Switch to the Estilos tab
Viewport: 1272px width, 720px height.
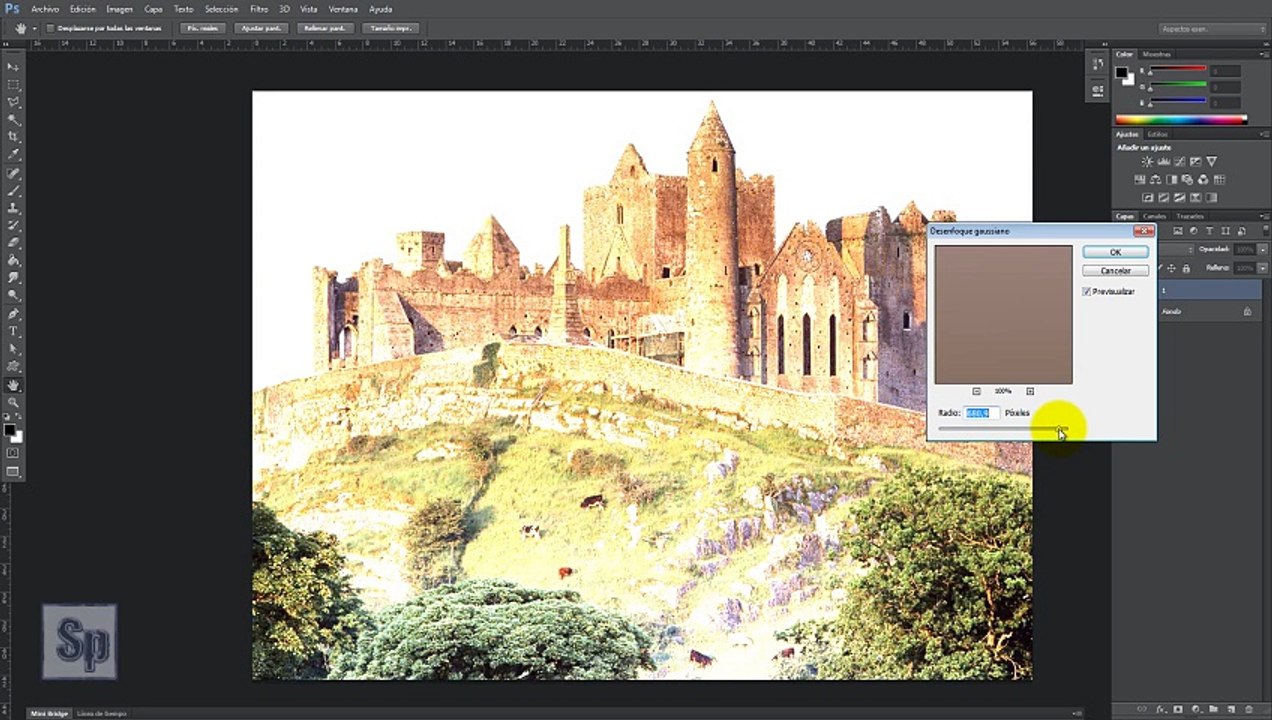[1157, 134]
